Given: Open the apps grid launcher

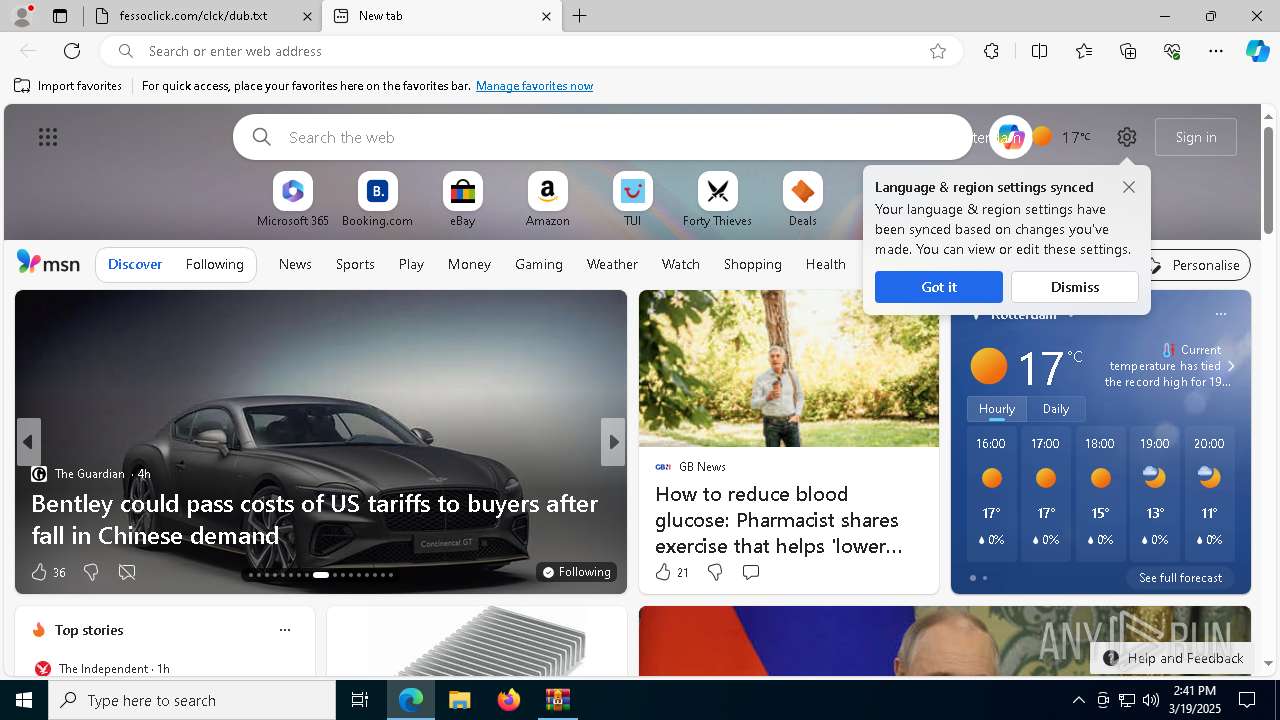Looking at the screenshot, I should pos(48,137).
